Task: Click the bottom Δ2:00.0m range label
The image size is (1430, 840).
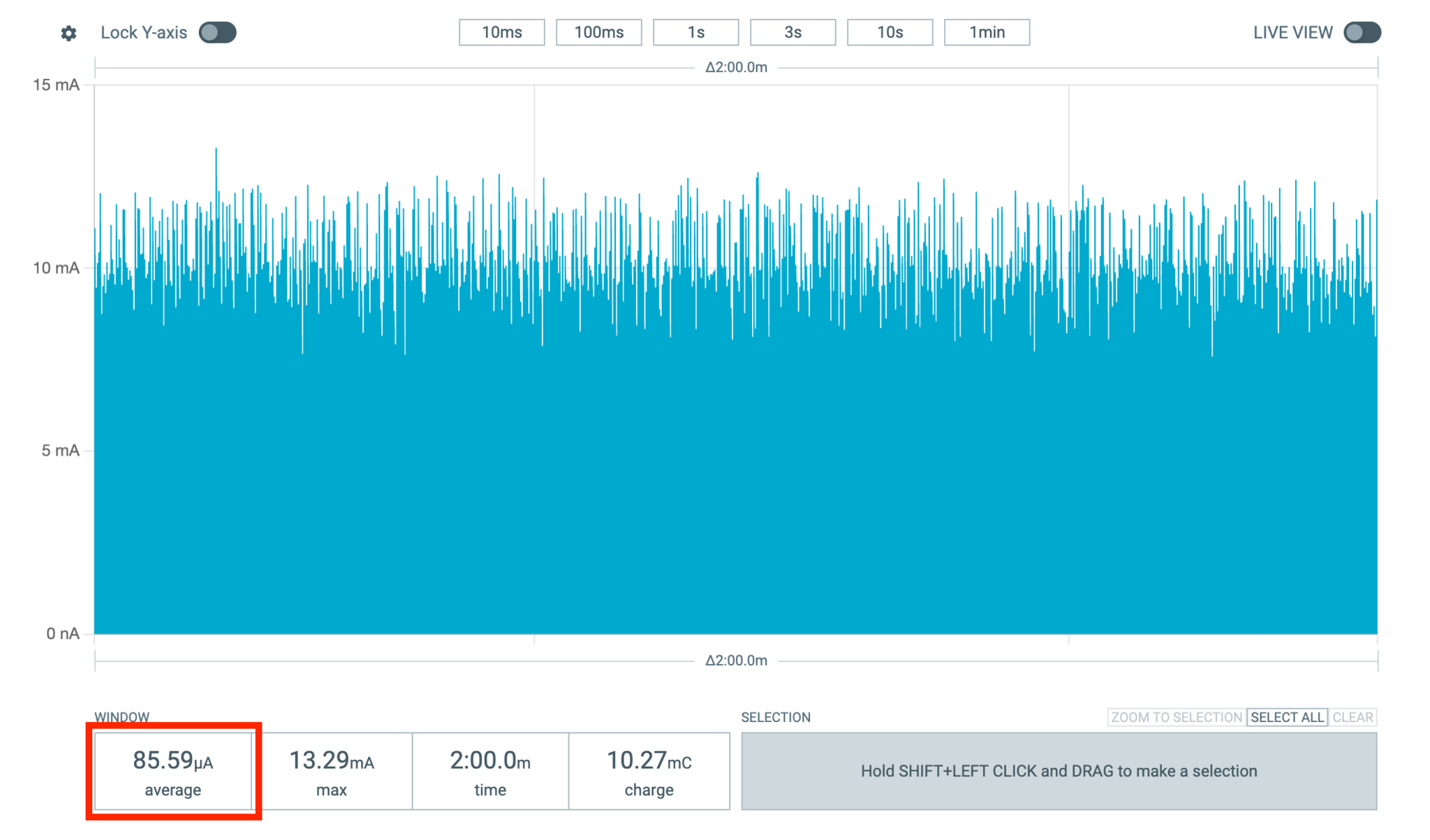Action: pyautogui.click(x=737, y=660)
